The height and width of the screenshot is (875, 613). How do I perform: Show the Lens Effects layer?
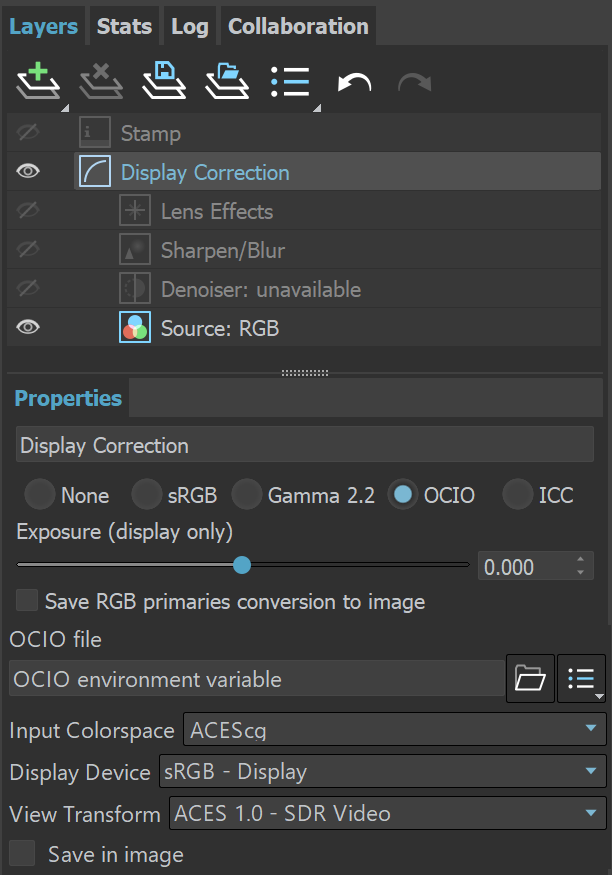pyautogui.click(x=28, y=211)
